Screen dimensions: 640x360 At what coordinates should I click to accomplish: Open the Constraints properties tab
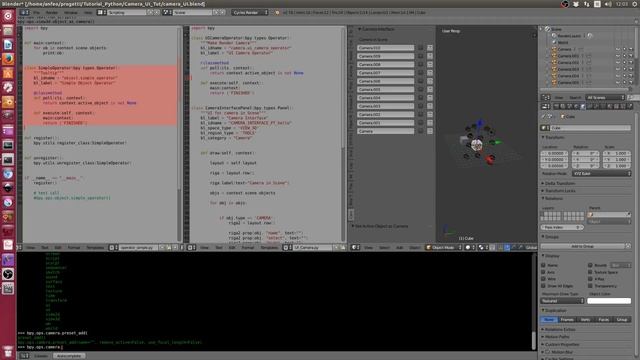click(590, 107)
